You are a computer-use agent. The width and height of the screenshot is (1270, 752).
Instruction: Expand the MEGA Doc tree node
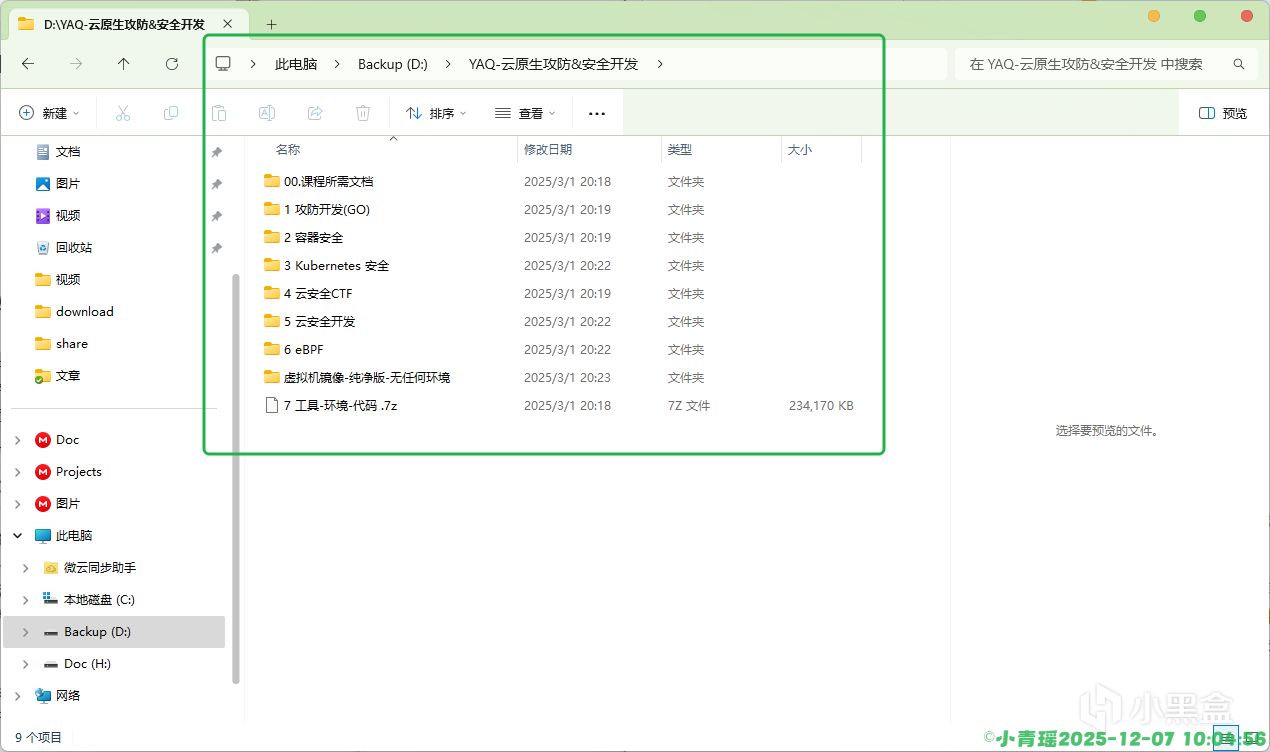click(x=18, y=440)
